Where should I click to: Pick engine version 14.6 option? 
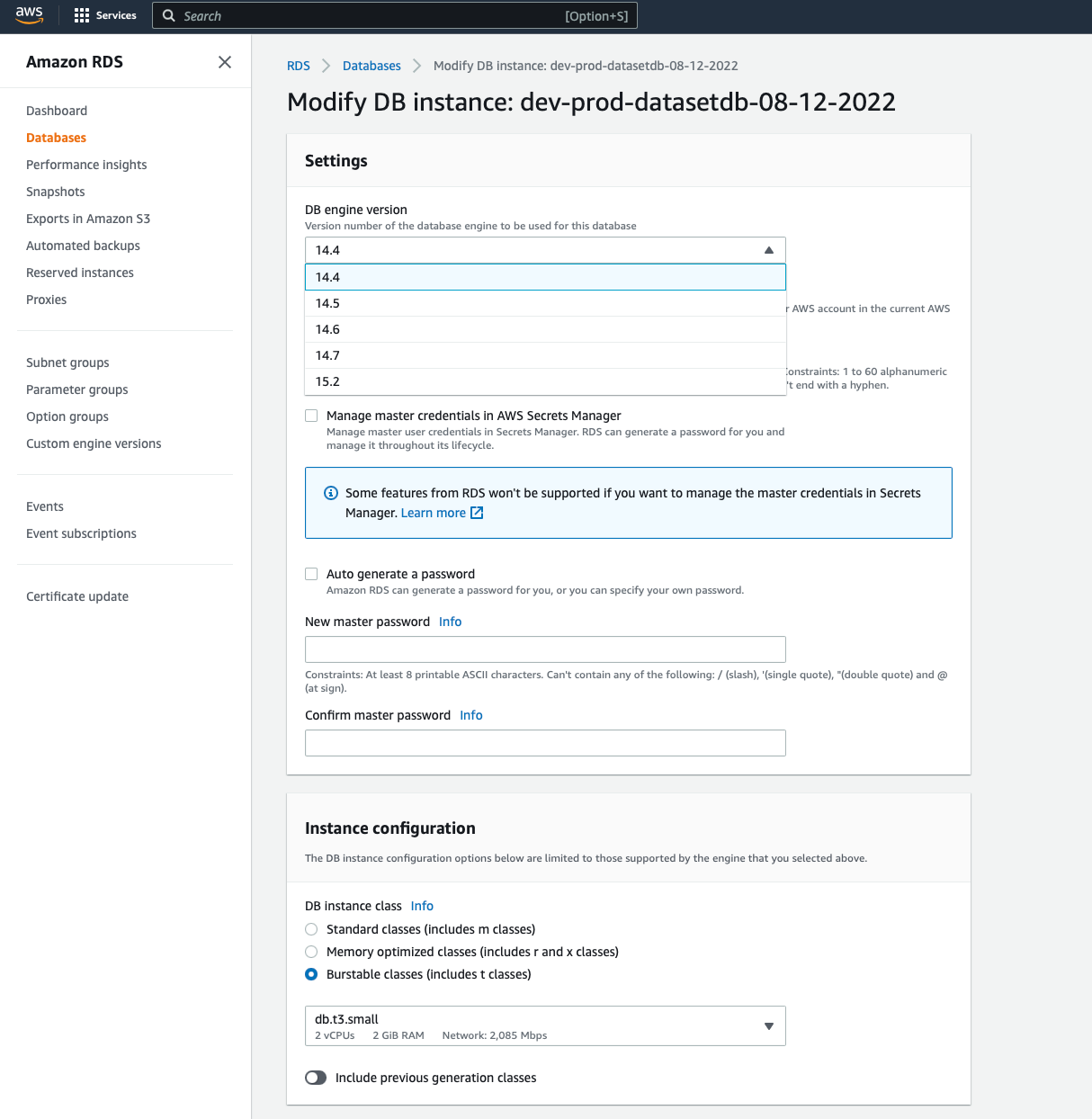pos(545,329)
